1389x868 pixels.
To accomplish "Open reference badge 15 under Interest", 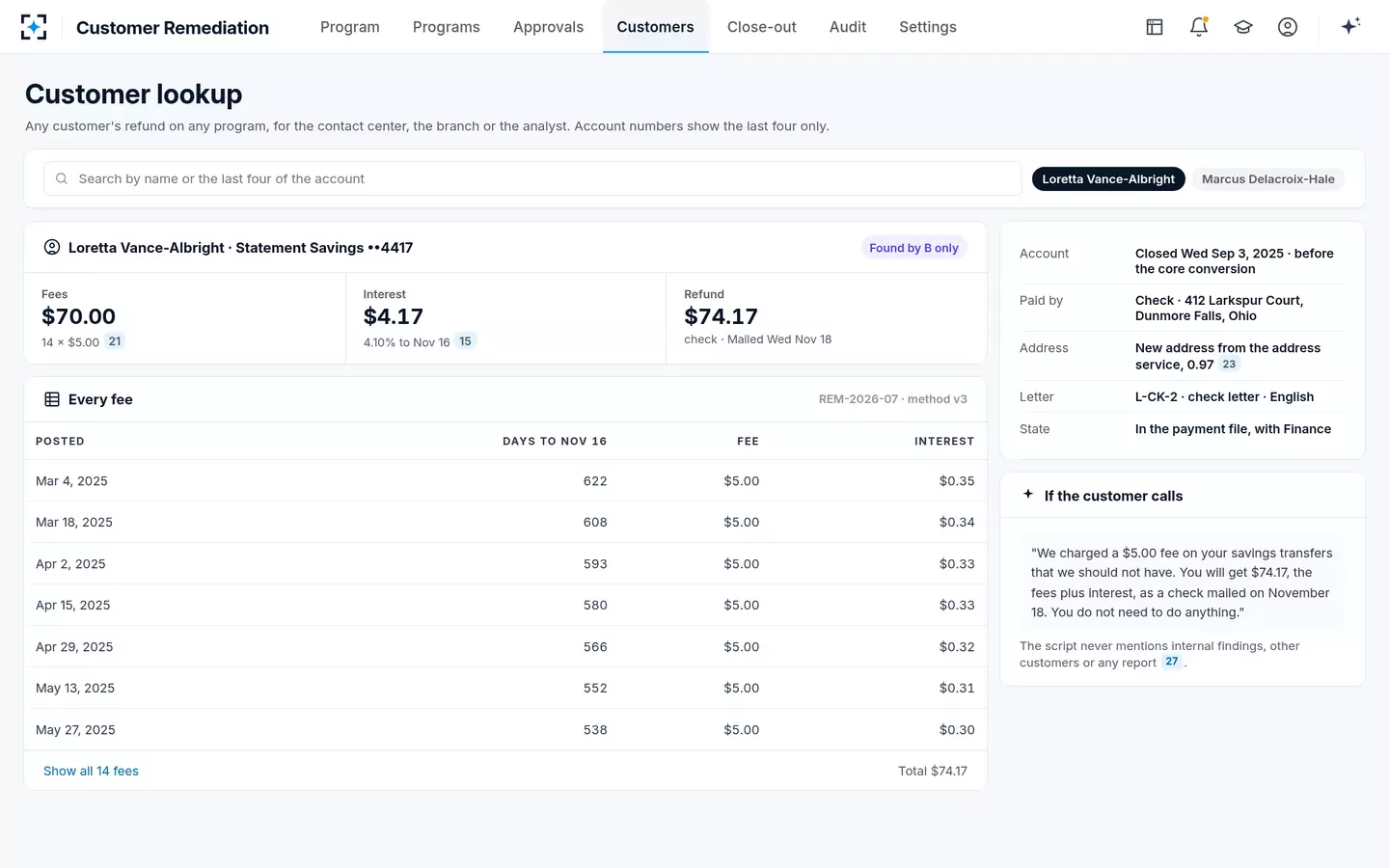I will click(x=465, y=341).
